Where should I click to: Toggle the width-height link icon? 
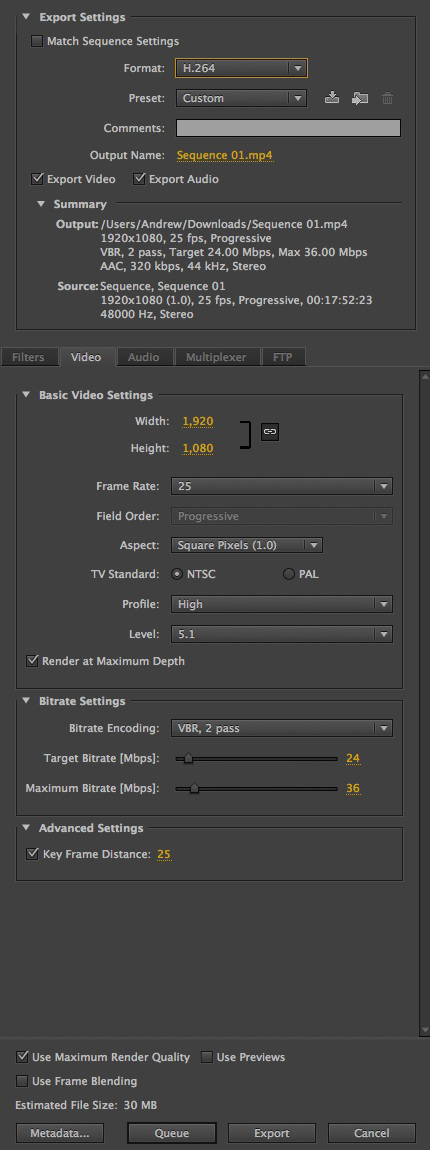click(x=269, y=432)
